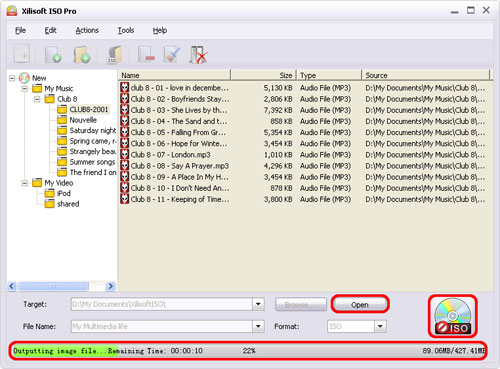Click the Remaining Time 00:00:10 text
This screenshot has height=369, width=500.
point(155,351)
